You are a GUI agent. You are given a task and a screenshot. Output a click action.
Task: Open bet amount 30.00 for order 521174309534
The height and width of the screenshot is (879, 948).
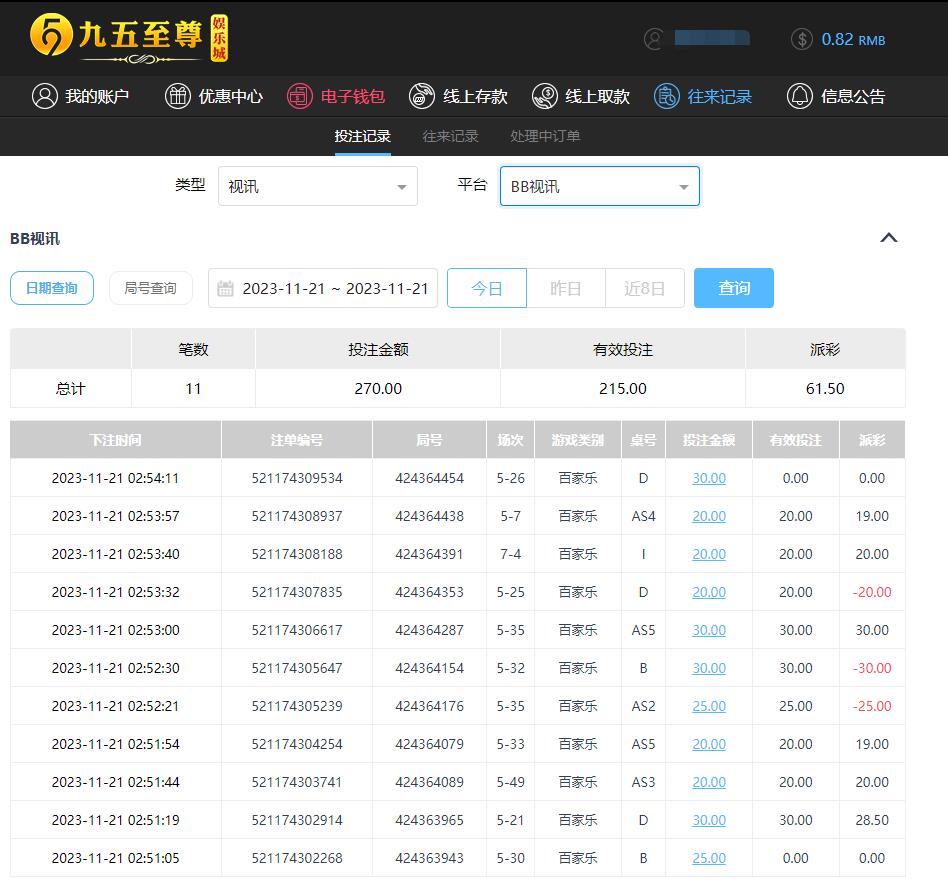coord(709,478)
